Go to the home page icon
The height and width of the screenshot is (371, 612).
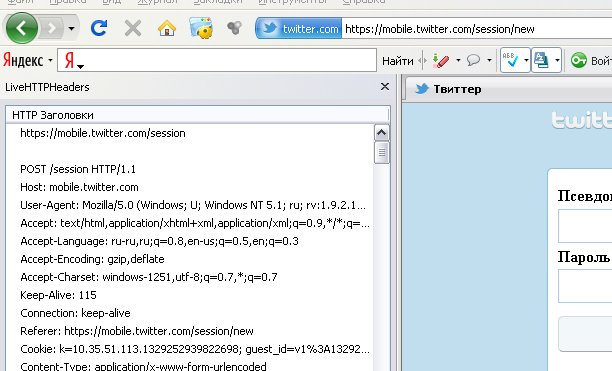pos(167,28)
